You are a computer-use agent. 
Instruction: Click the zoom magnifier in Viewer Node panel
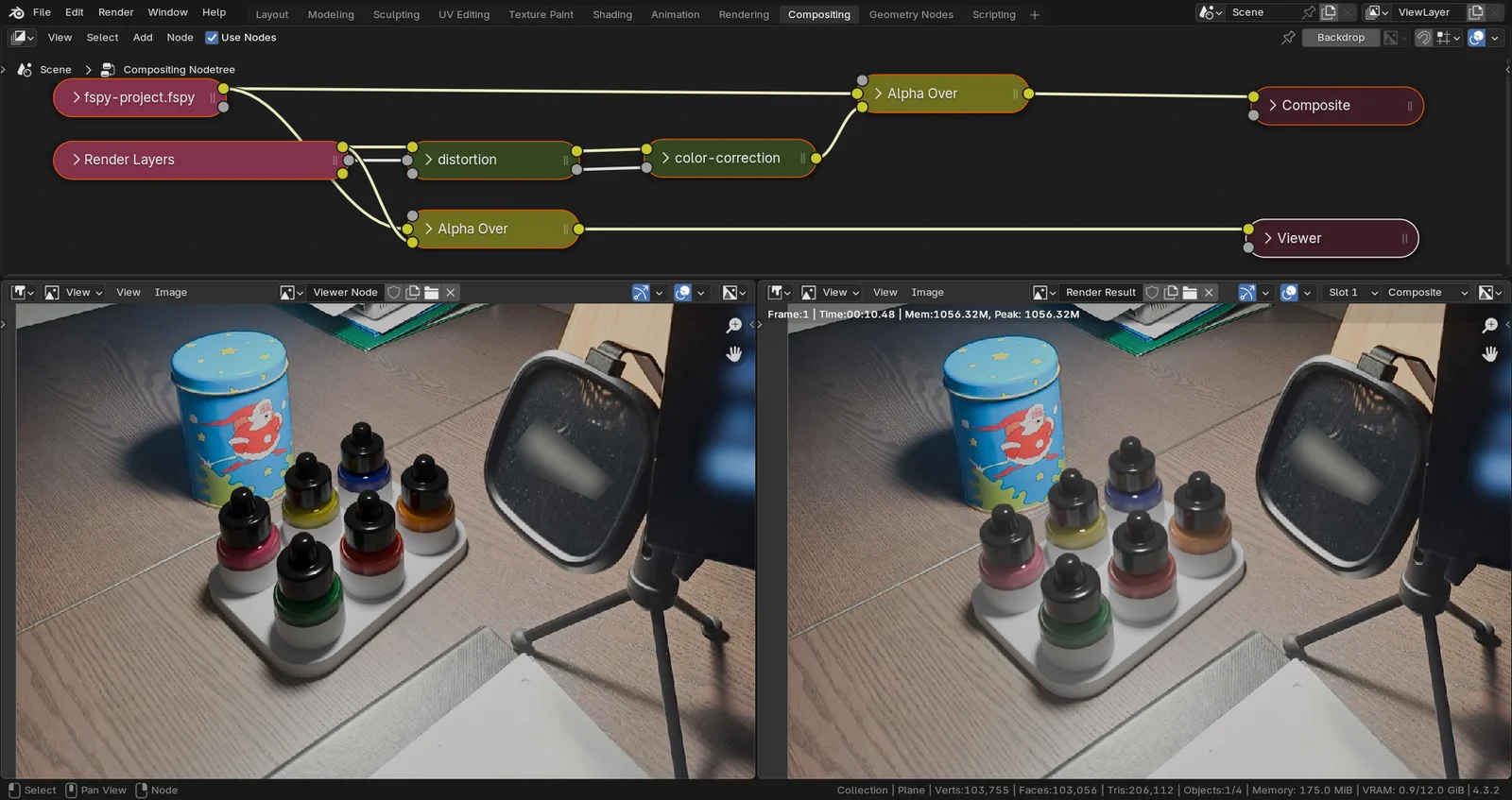[x=733, y=326]
